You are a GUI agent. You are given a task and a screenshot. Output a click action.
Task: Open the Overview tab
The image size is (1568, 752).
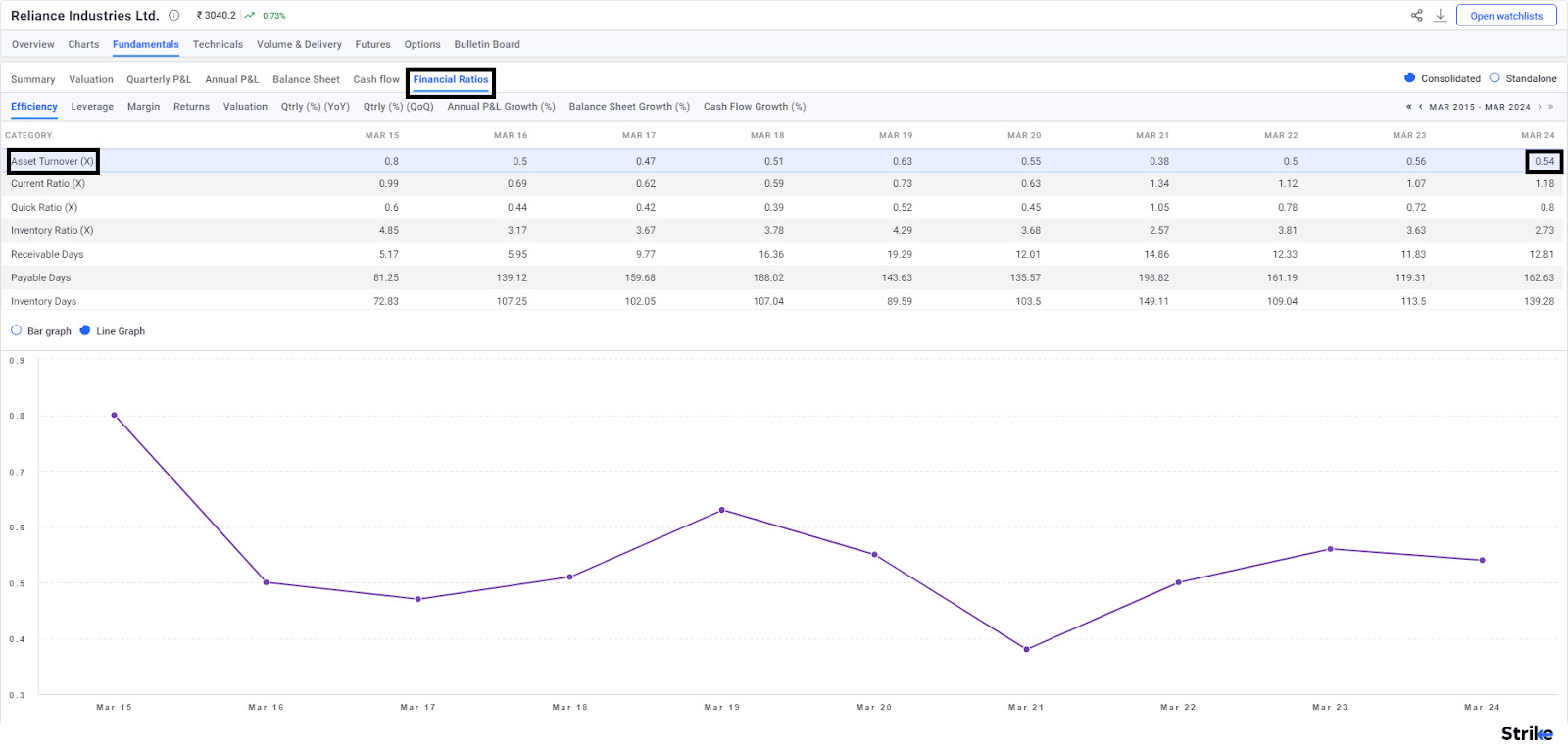[x=33, y=44]
